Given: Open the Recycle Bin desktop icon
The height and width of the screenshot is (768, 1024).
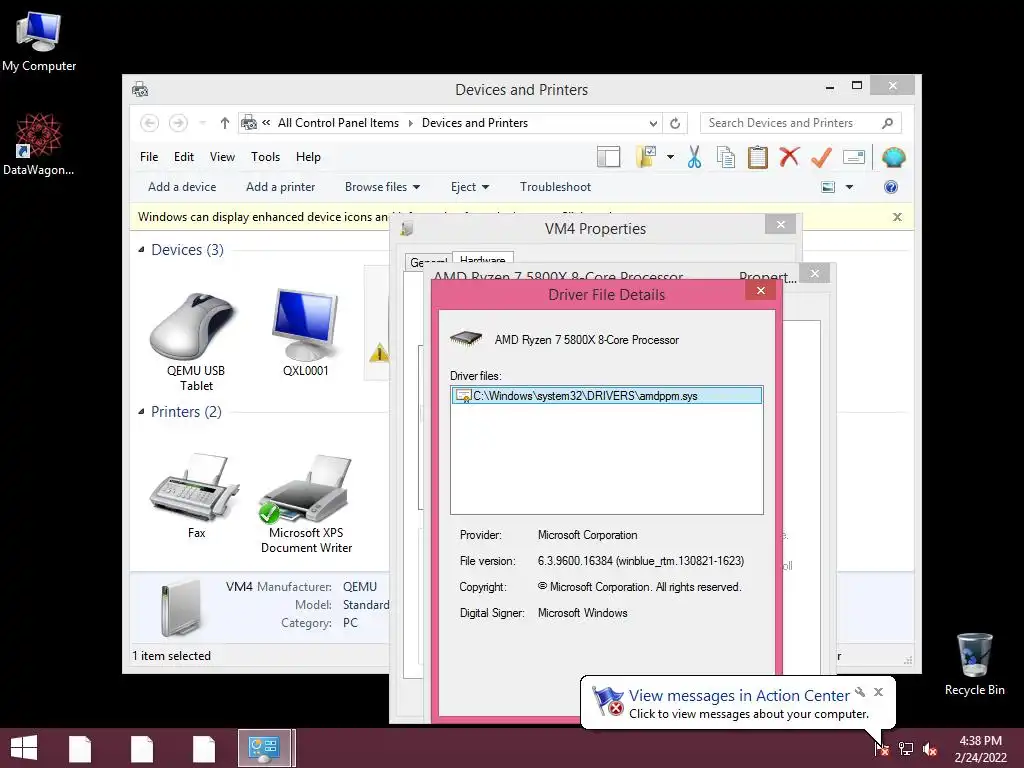Looking at the screenshot, I should pyautogui.click(x=974, y=664).
